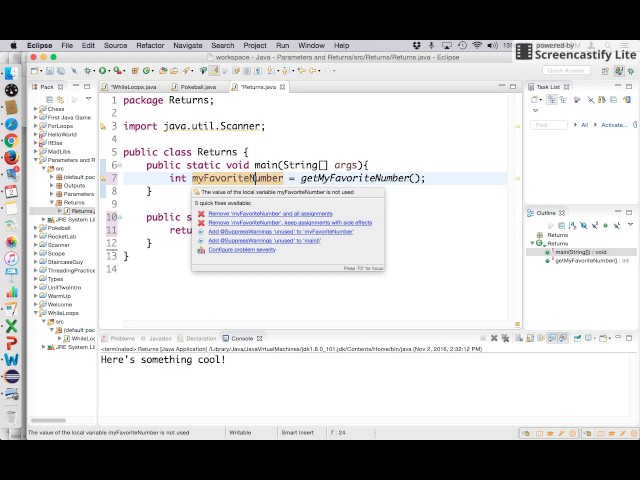Open Outline view menu triangle
This screenshot has height=480, width=640.
coord(630,224)
